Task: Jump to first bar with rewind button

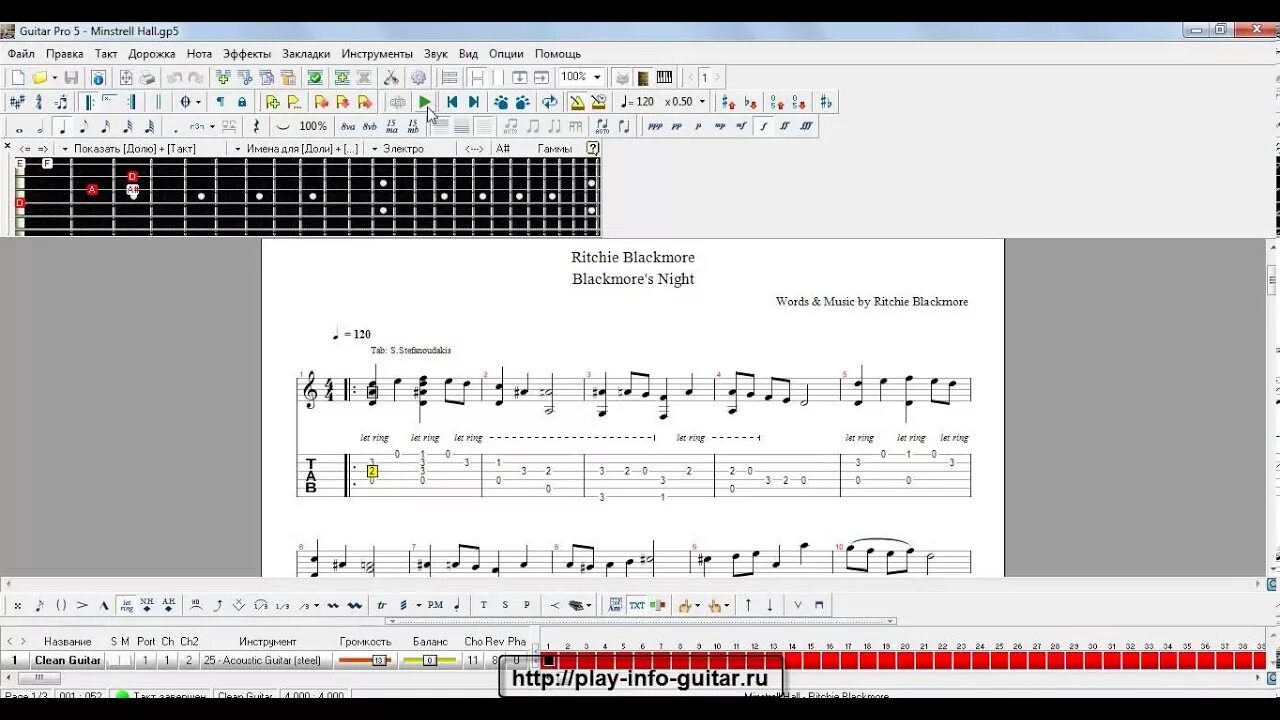Action: tap(452, 102)
